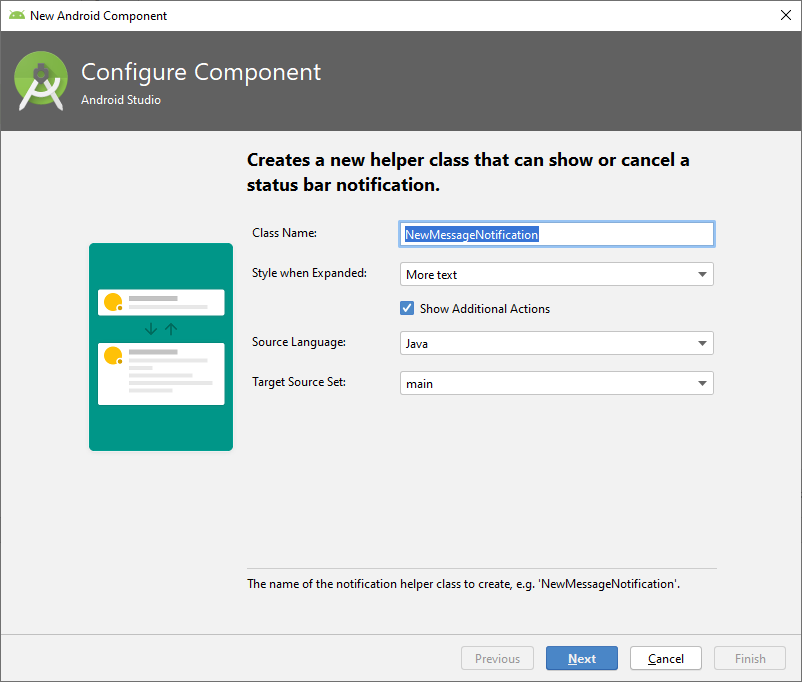Close the New Android Component dialog

[x=785, y=15]
